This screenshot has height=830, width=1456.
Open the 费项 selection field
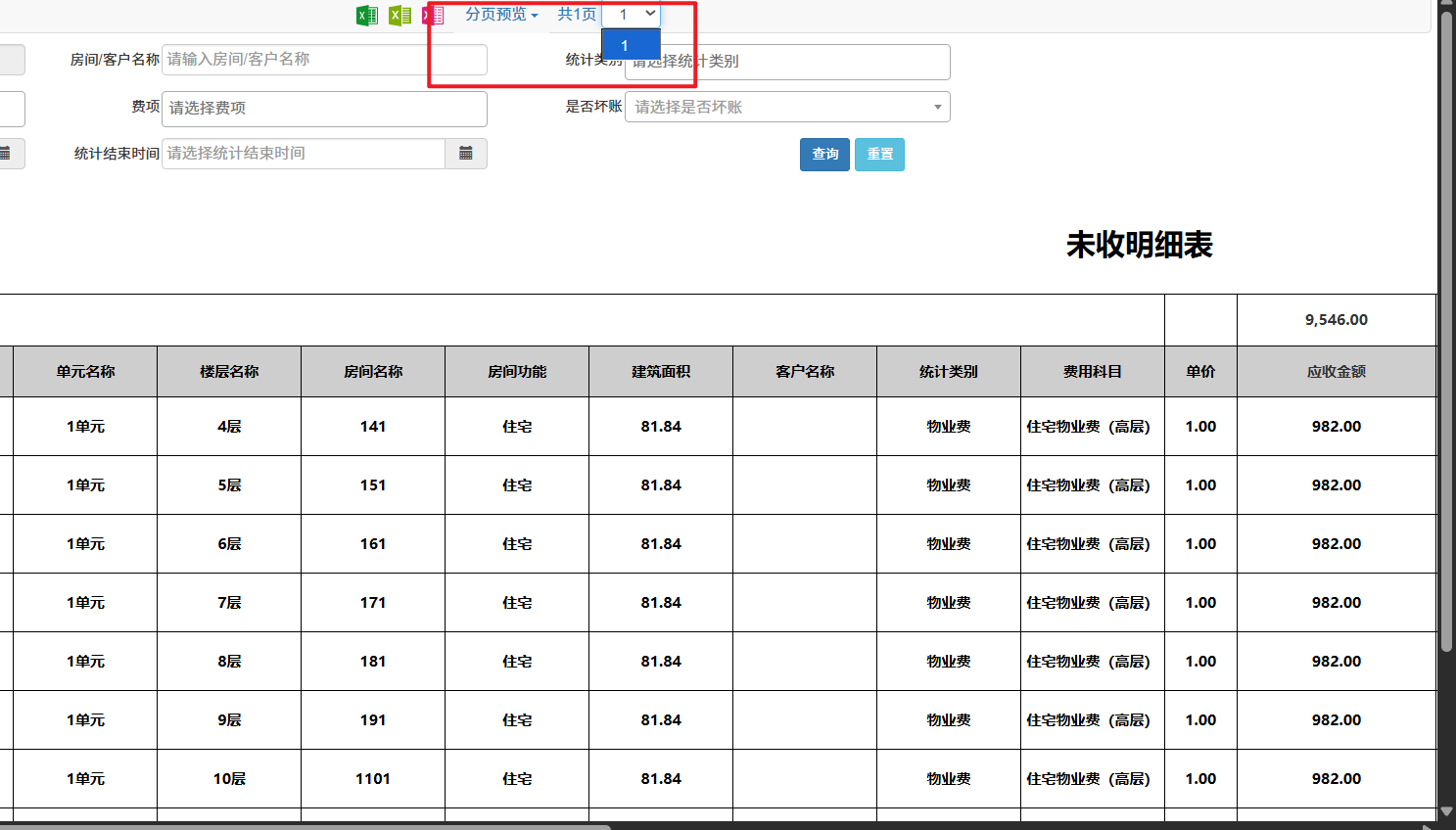[324, 109]
